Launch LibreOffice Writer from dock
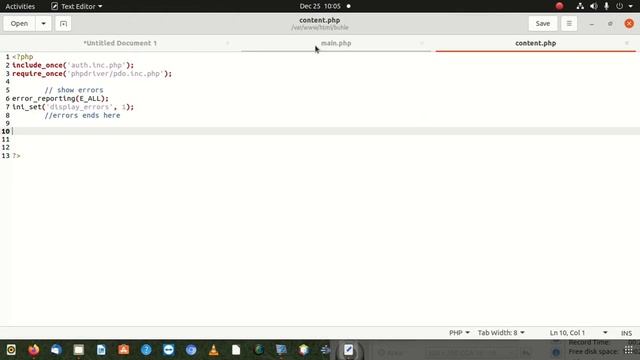 click(x=101, y=350)
